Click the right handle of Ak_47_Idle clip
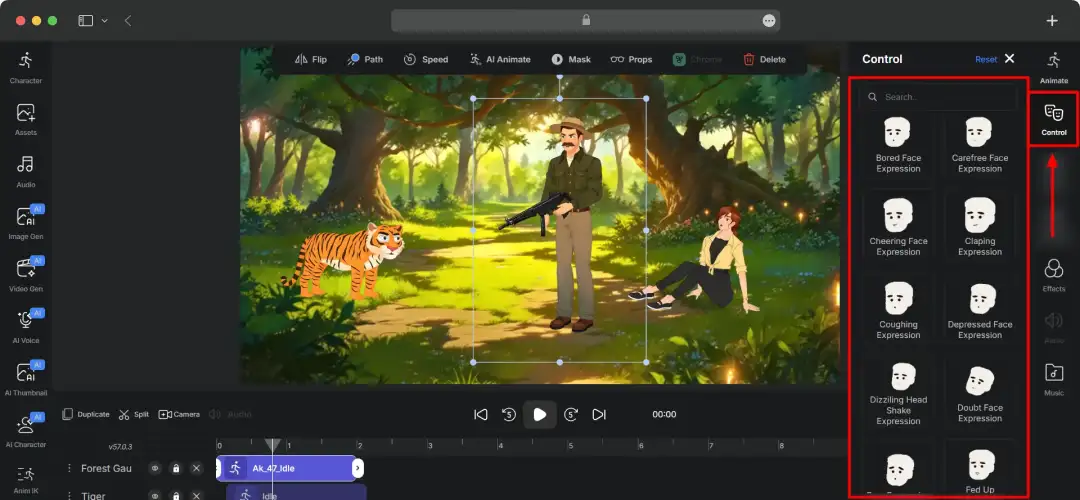This screenshot has height=500, width=1080. coord(357,468)
